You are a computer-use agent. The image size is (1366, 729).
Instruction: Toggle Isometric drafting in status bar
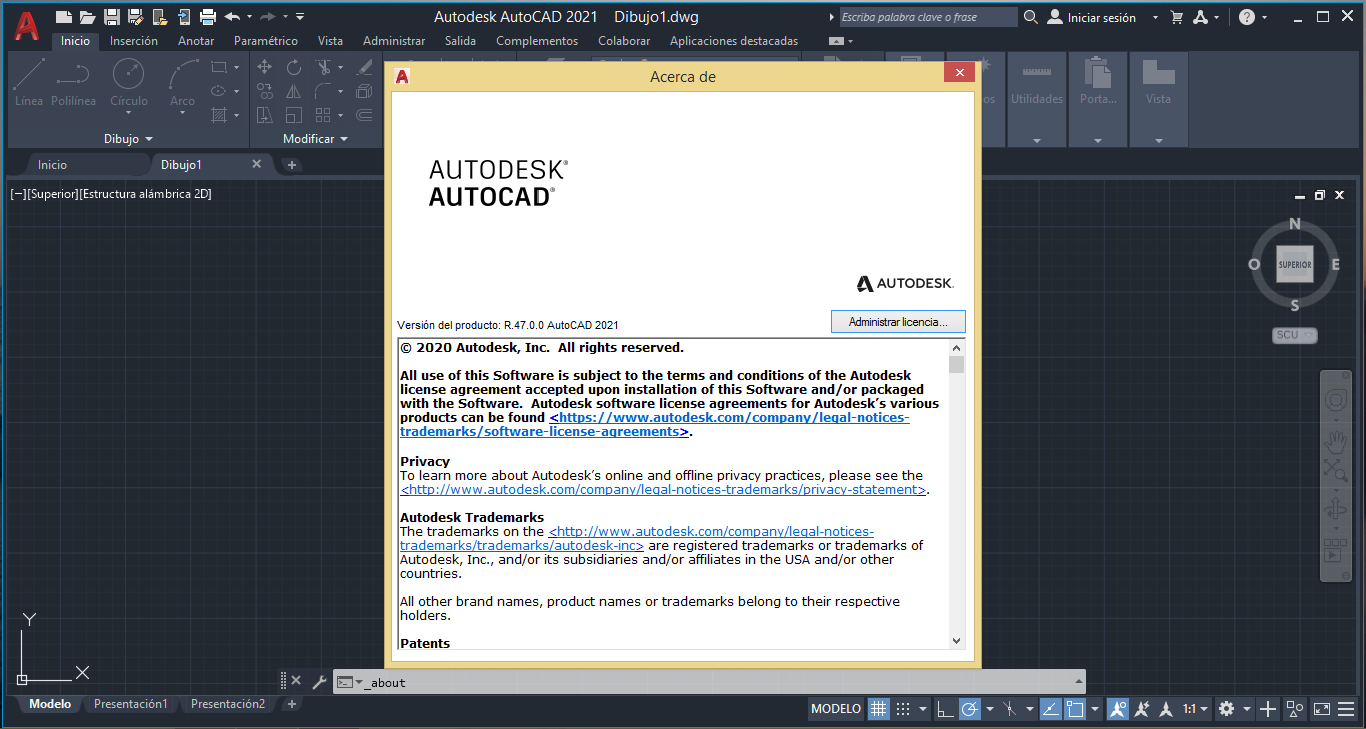point(1010,709)
